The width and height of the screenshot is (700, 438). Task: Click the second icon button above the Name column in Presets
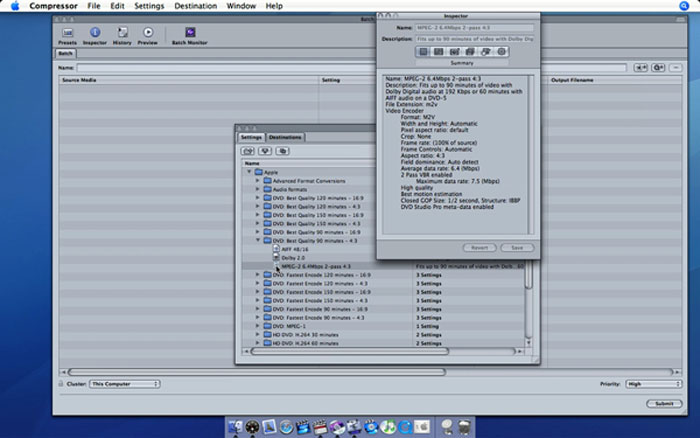click(265, 151)
